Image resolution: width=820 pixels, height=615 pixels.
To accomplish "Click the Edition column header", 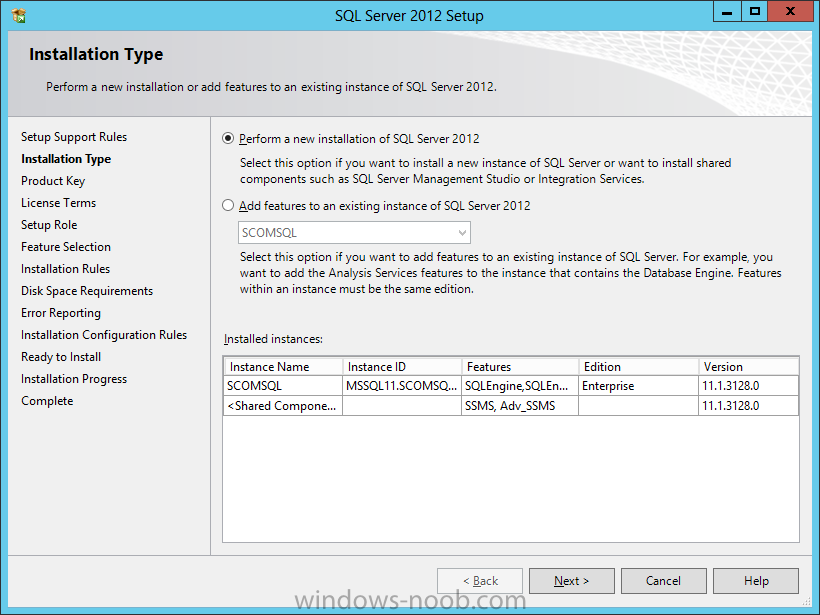I will (x=639, y=367).
